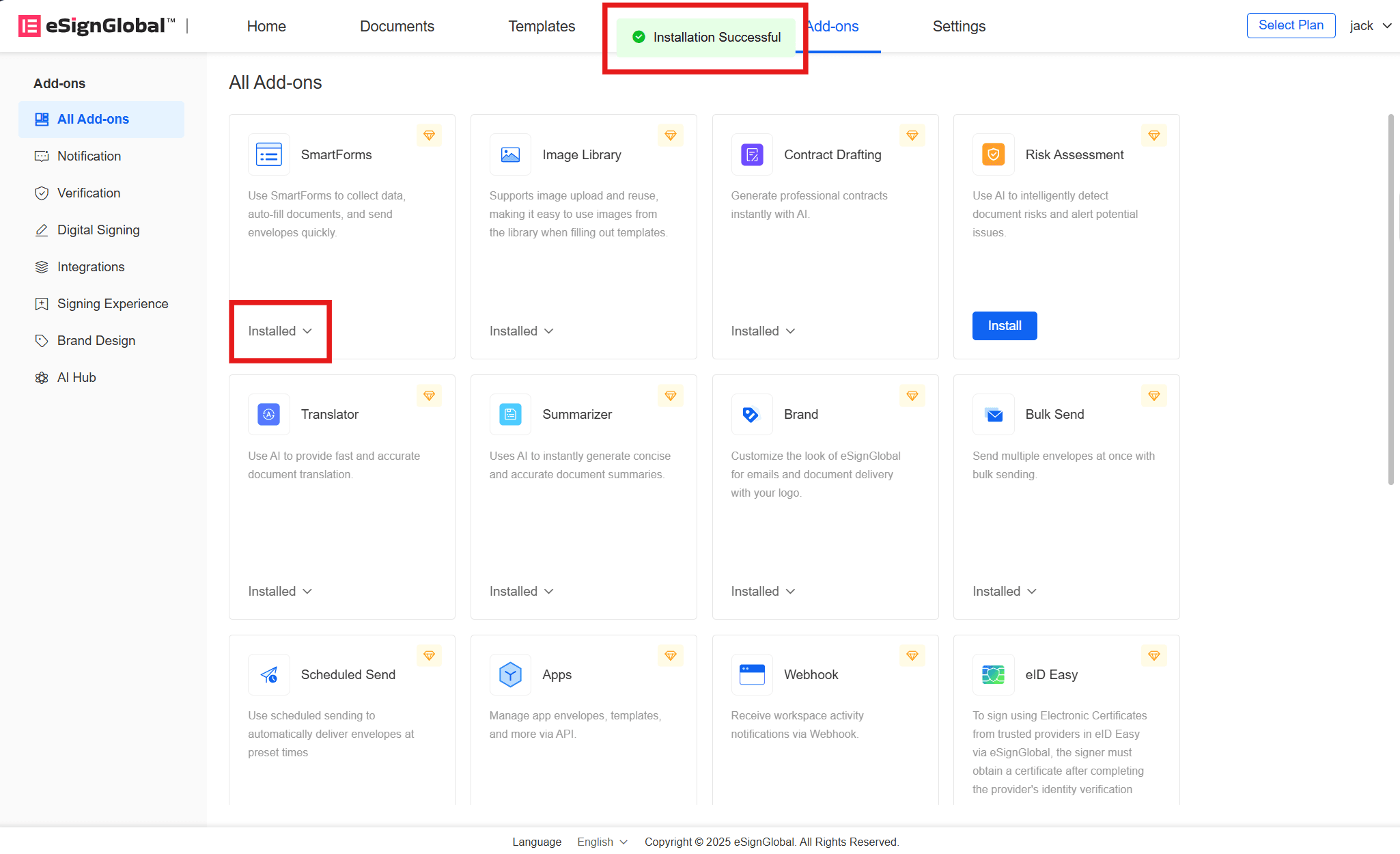Go to the Home tab
The width and height of the screenshot is (1400, 854).
point(266,26)
